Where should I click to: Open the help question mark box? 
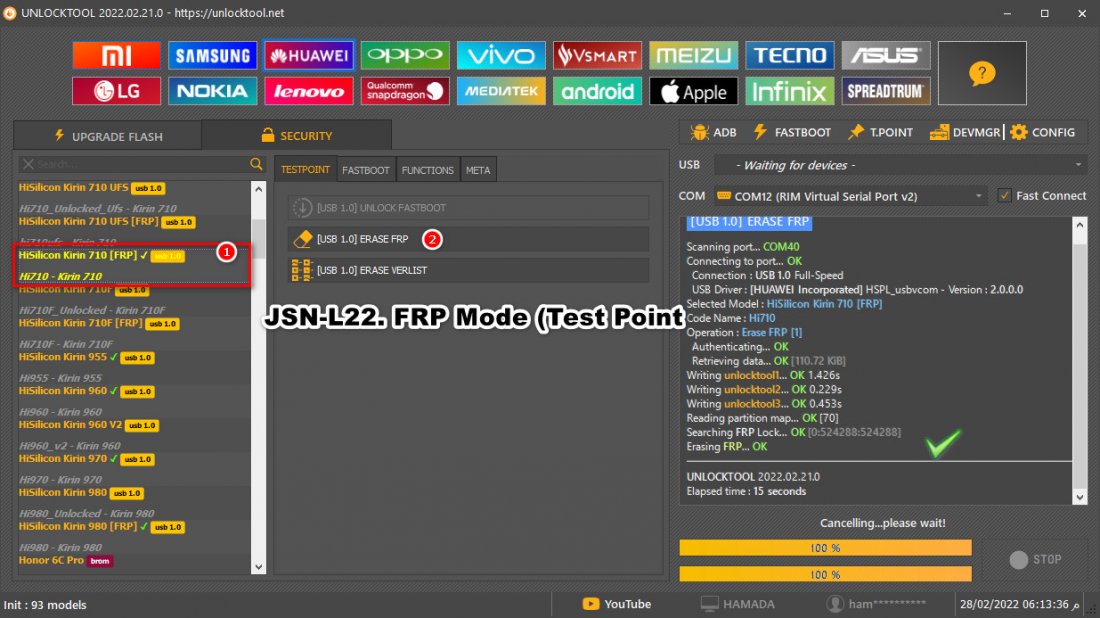(x=982, y=73)
